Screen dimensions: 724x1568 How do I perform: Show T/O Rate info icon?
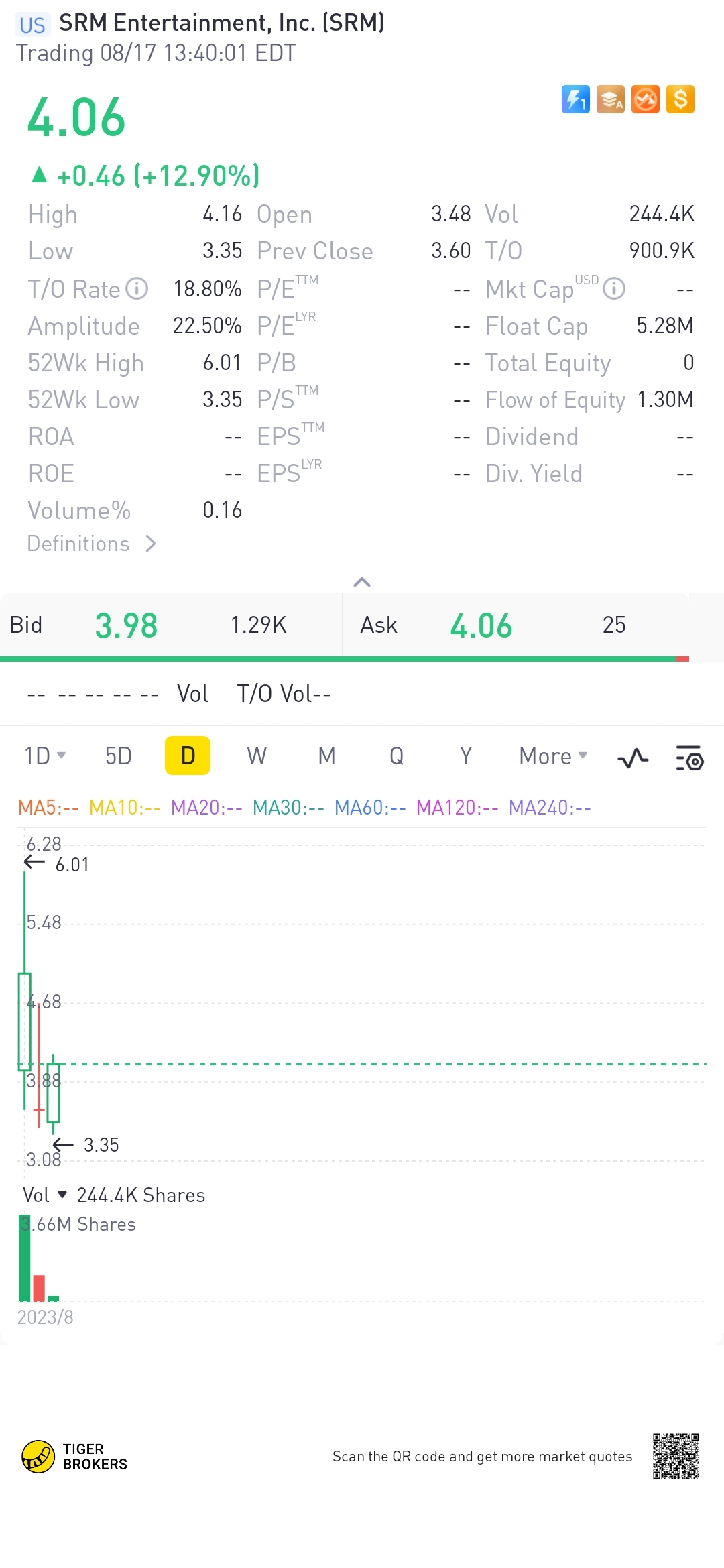click(137, 289)
